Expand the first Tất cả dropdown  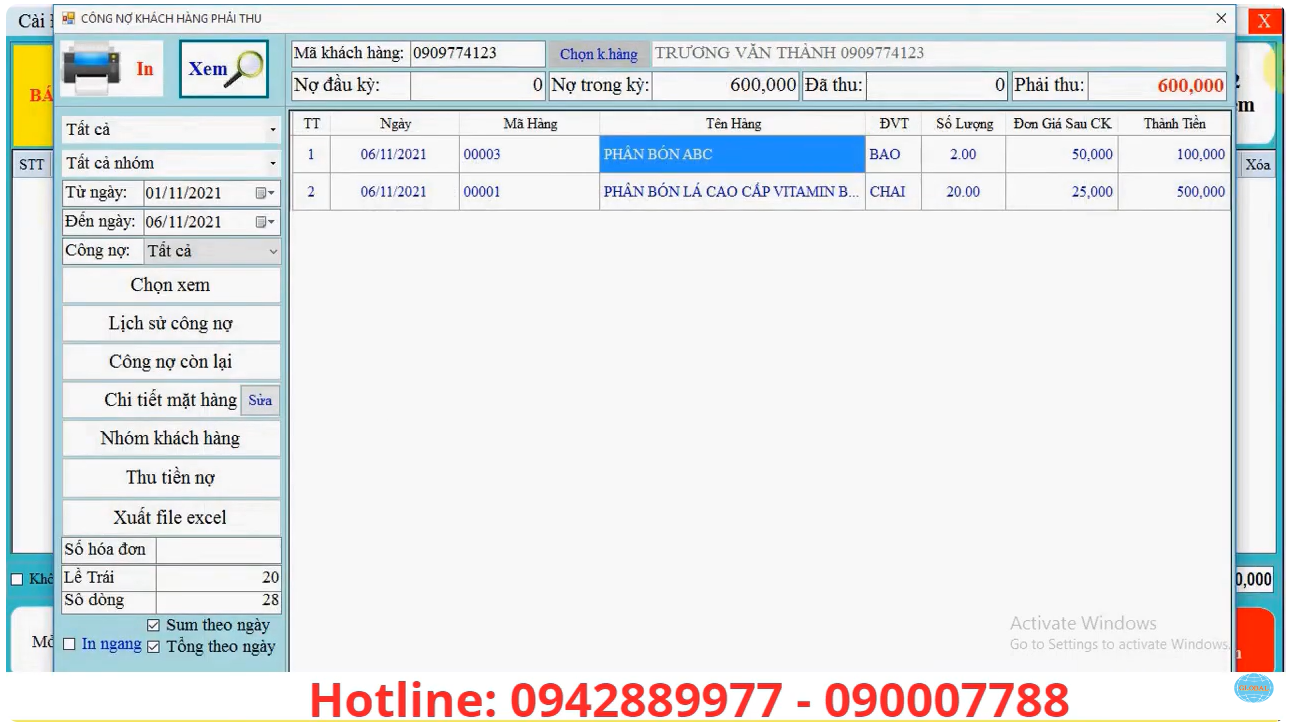(x=273, y=130)
